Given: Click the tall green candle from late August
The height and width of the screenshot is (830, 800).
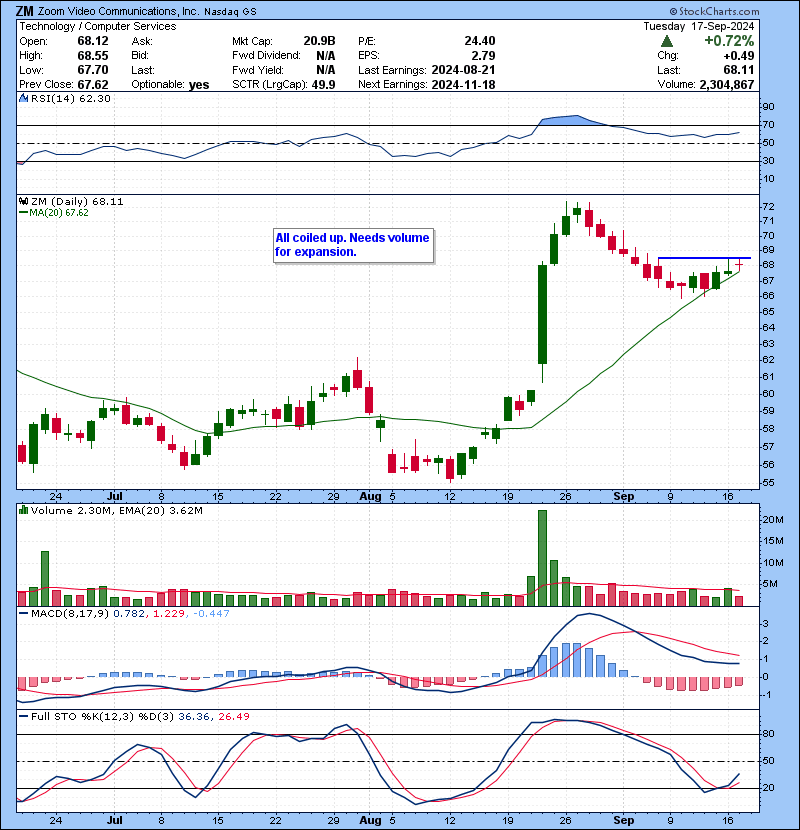Looking at the screenshot, I should pyautogui.click(x=542, y=314).
